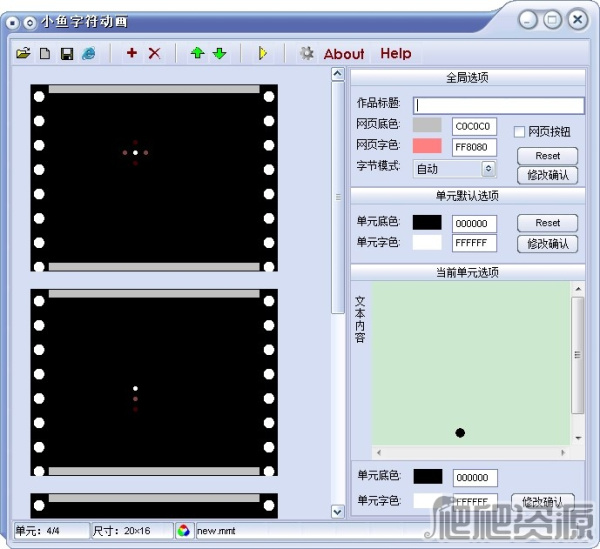Select the first film frame thumbnail
The width and height of the screenshot is (600, 549).
pos(153,178)
